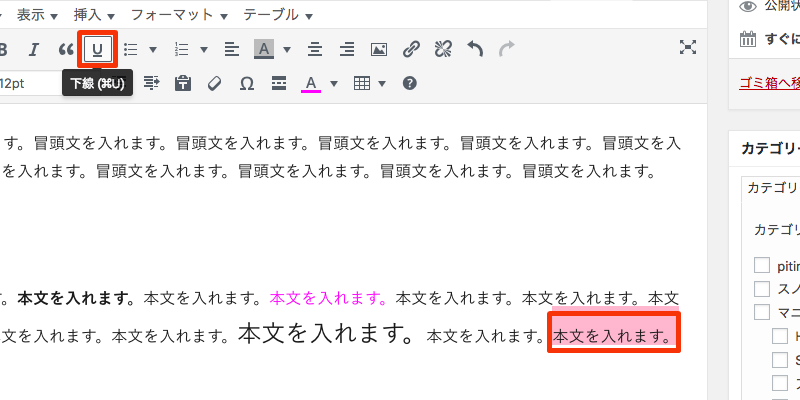800x400 pixels.
Task: Check the ス category checkbox
Action: click(x=762, y=289)
